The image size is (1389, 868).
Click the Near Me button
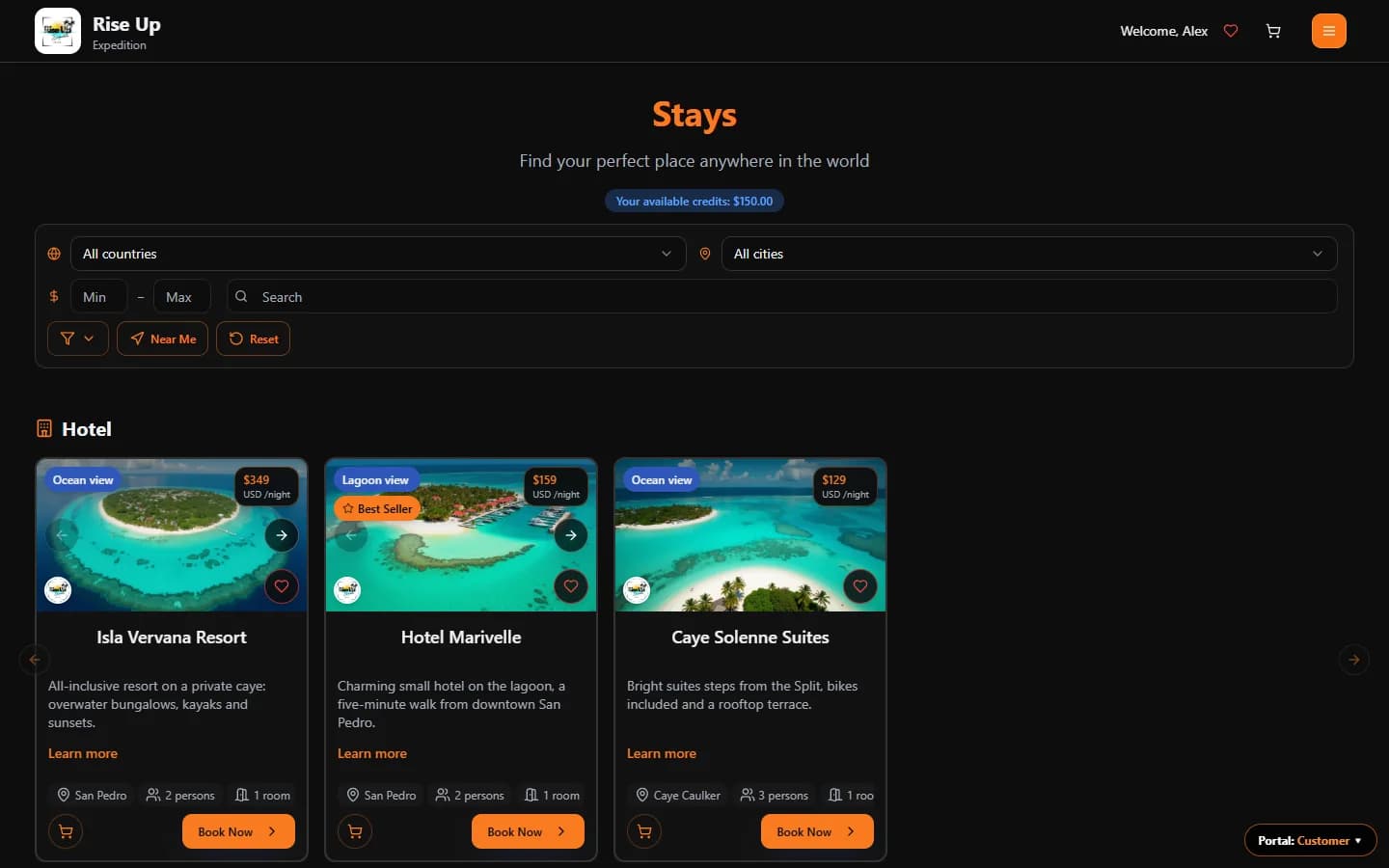click(x=162, y=339)
